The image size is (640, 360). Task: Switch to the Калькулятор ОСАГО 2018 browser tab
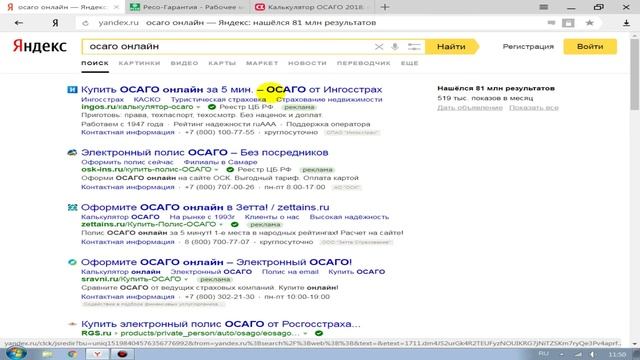pyautogui.click(x=312, y=7)
